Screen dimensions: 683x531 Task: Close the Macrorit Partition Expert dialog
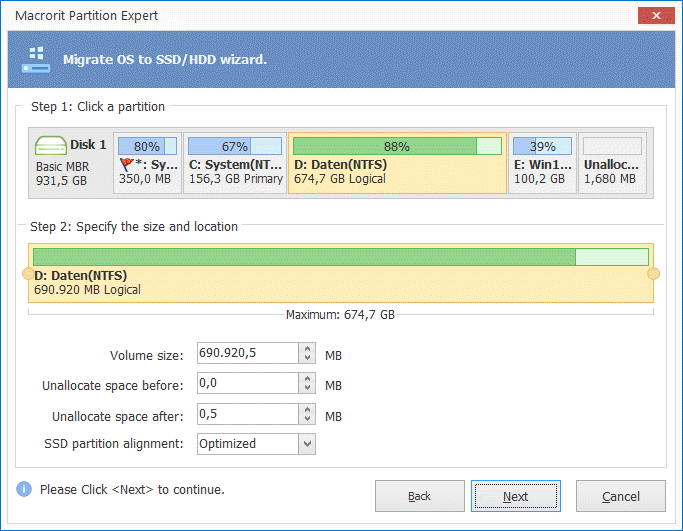point(656,16)
